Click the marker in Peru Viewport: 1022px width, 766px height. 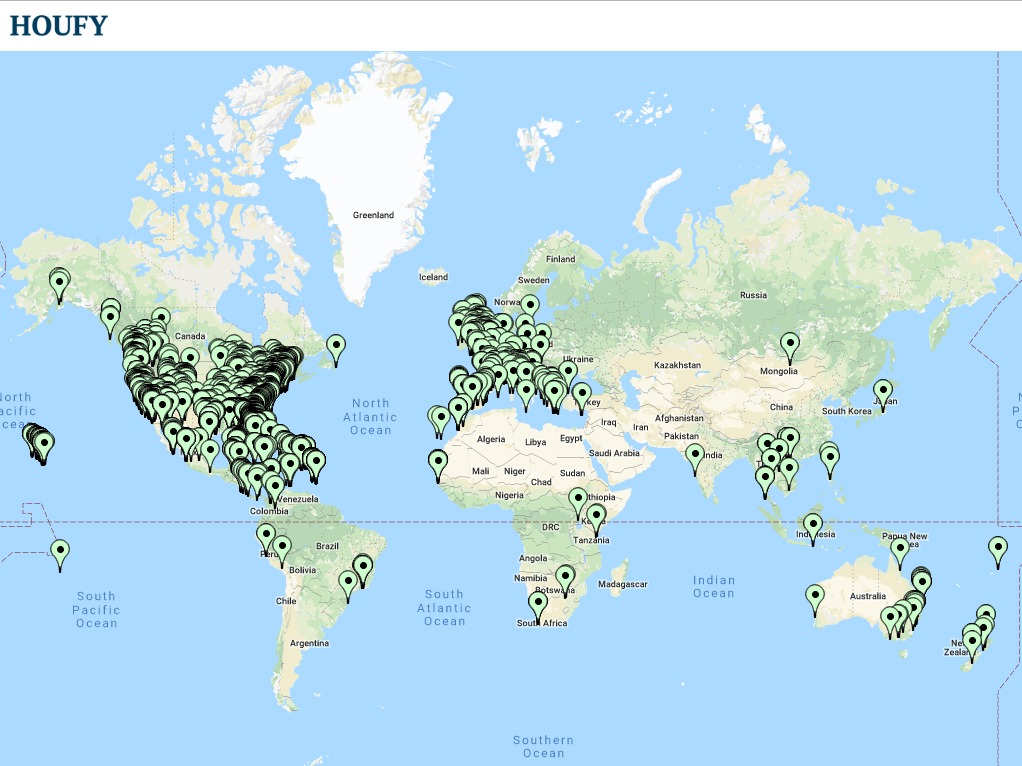click(x=266, y=536)
